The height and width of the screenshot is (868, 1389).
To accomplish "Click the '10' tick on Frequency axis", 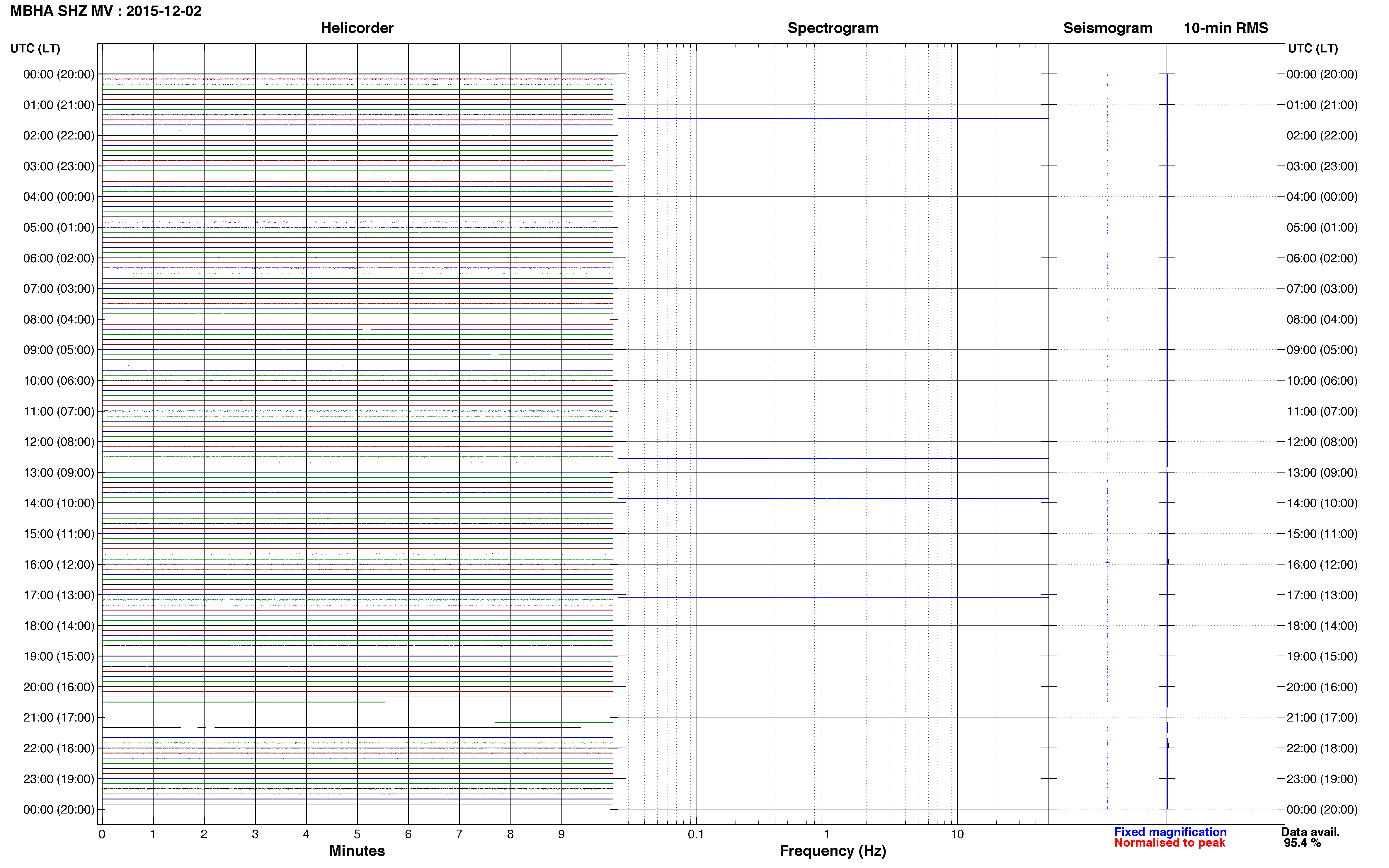I will 957,834.
